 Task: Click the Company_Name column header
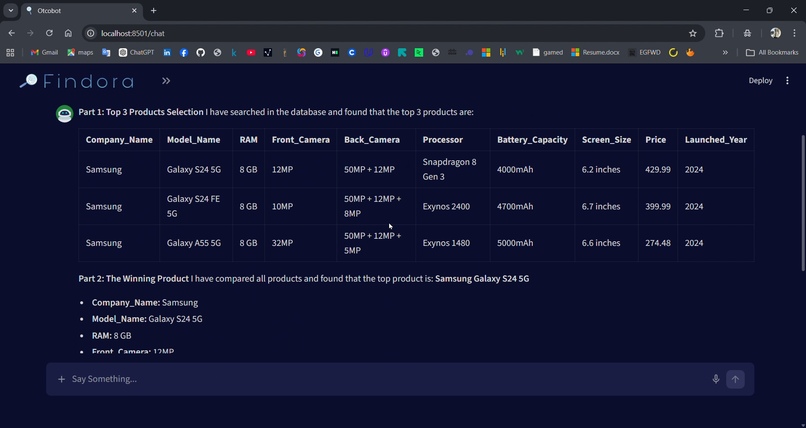coord(119,140)
